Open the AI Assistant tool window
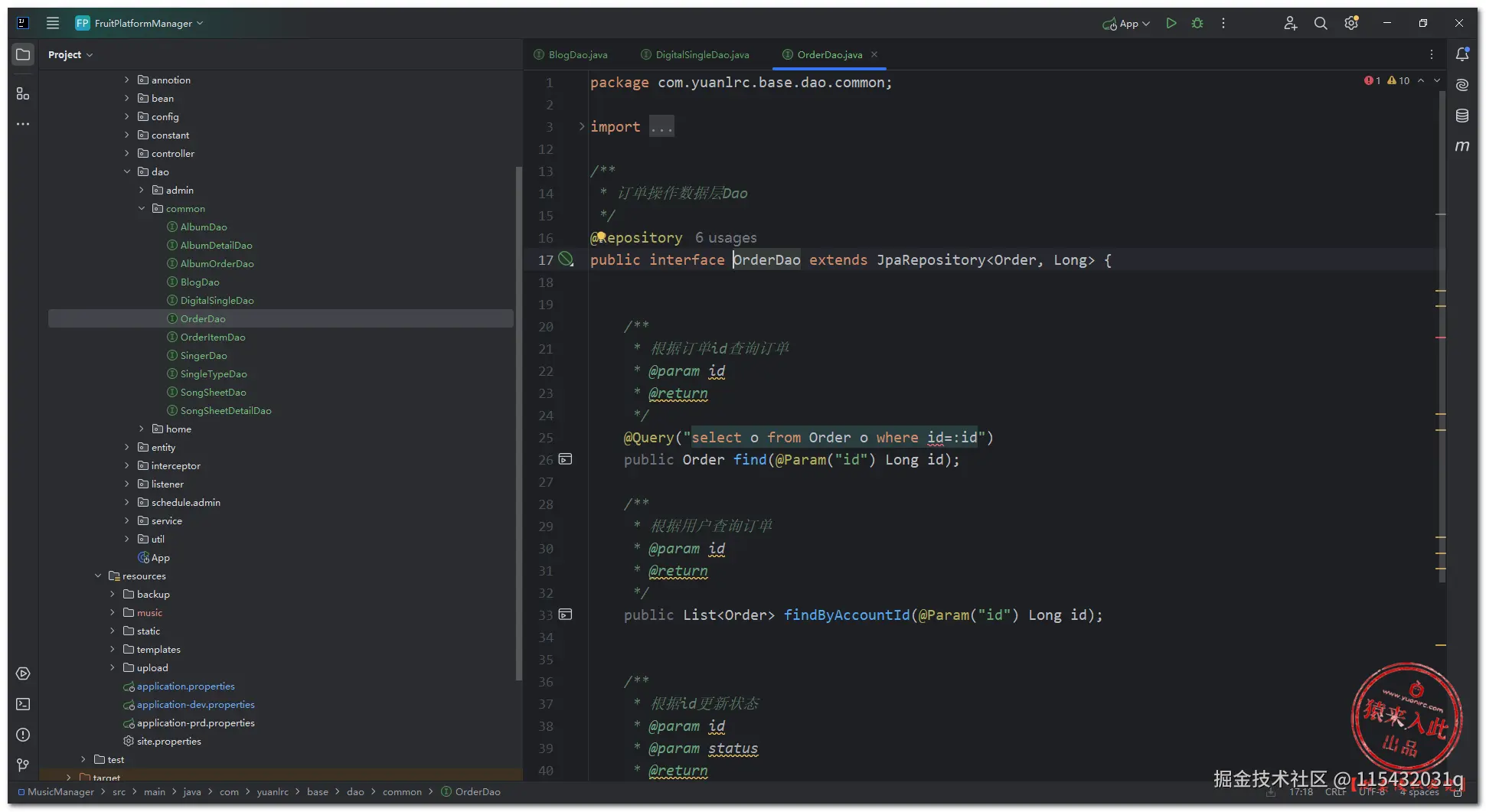The width and height of the screenshot is (1486, 812). pos(1462,85)
